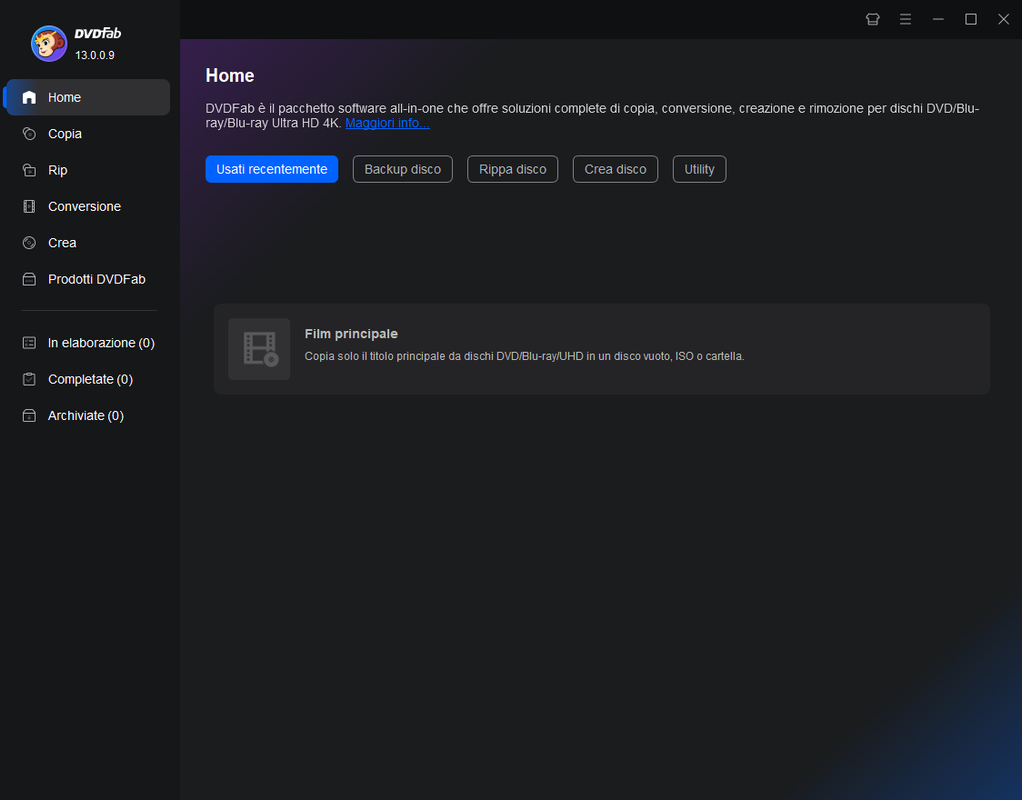Image resolution: width=1022 pixels, height=800 pixels.
Task: Select the Usati recentemente tab
Action: tap(272, 169)
